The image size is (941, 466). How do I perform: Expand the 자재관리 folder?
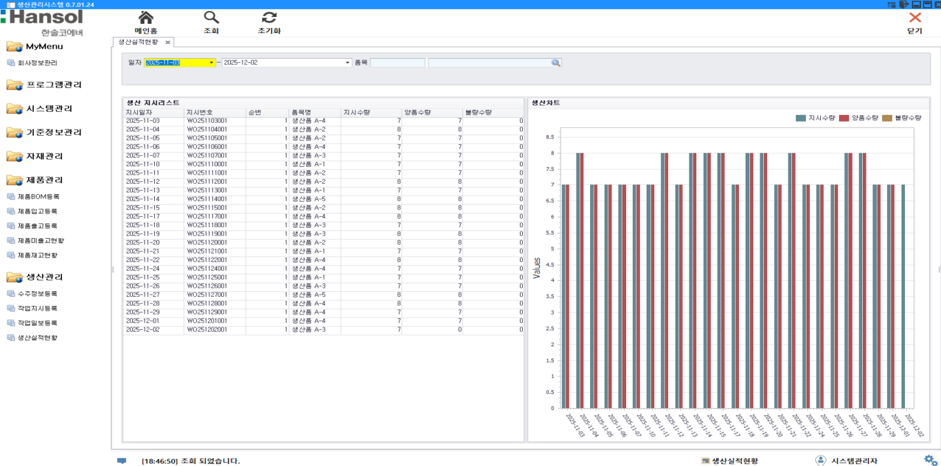pos(15,157)
